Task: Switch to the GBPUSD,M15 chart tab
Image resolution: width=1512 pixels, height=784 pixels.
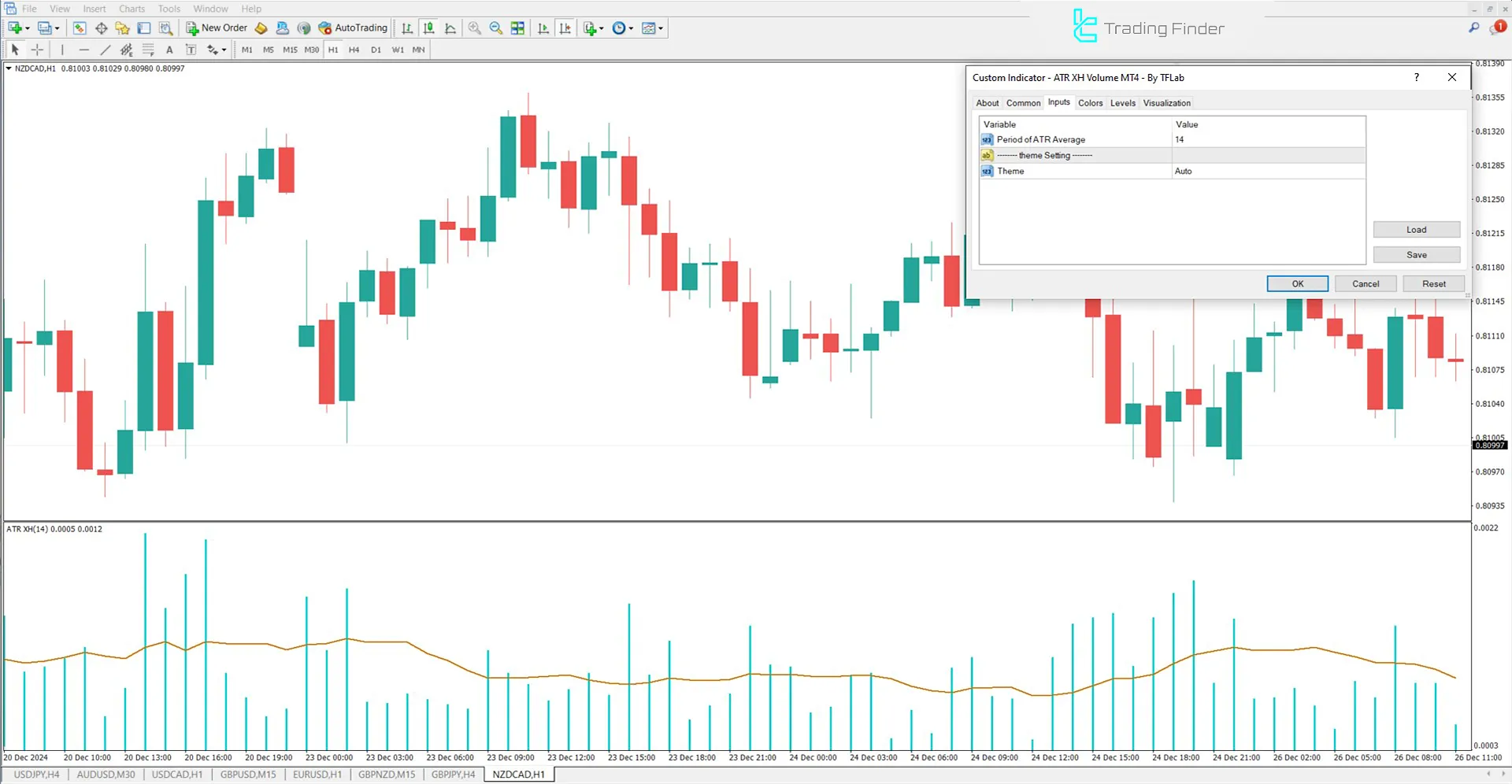Action: 248,774
